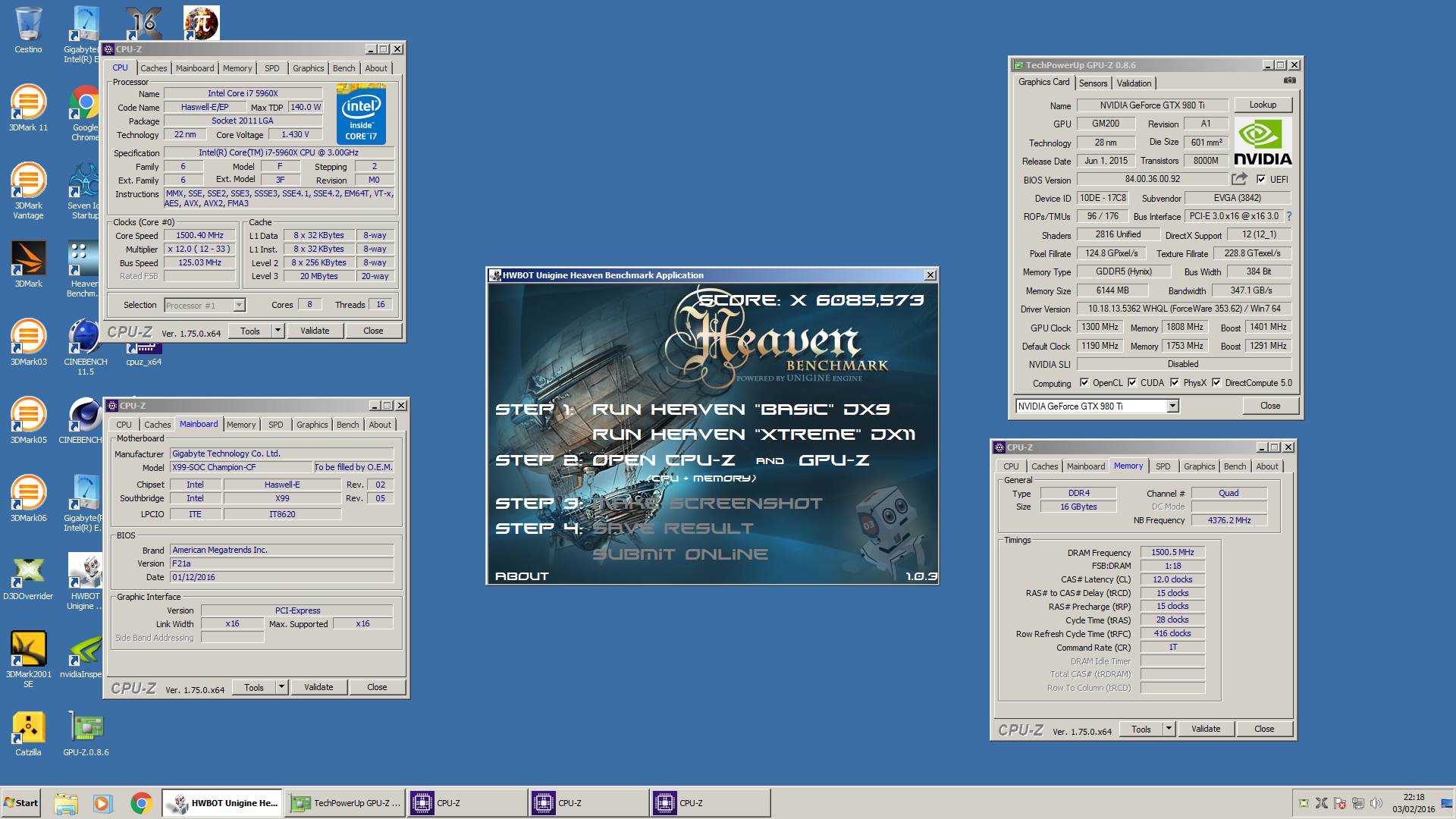Open 3DMark05 desktop shortcut
Screen dimensions: 1456x819
click(x=28, y=420)
